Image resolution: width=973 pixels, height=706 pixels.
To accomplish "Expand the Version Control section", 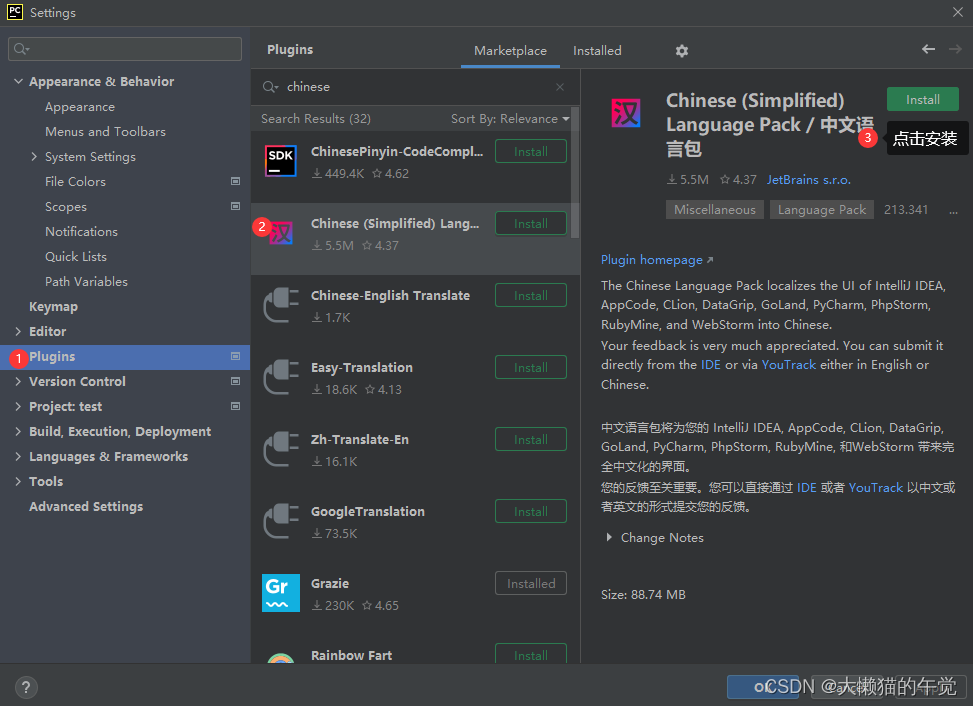I will pos(18,381).
